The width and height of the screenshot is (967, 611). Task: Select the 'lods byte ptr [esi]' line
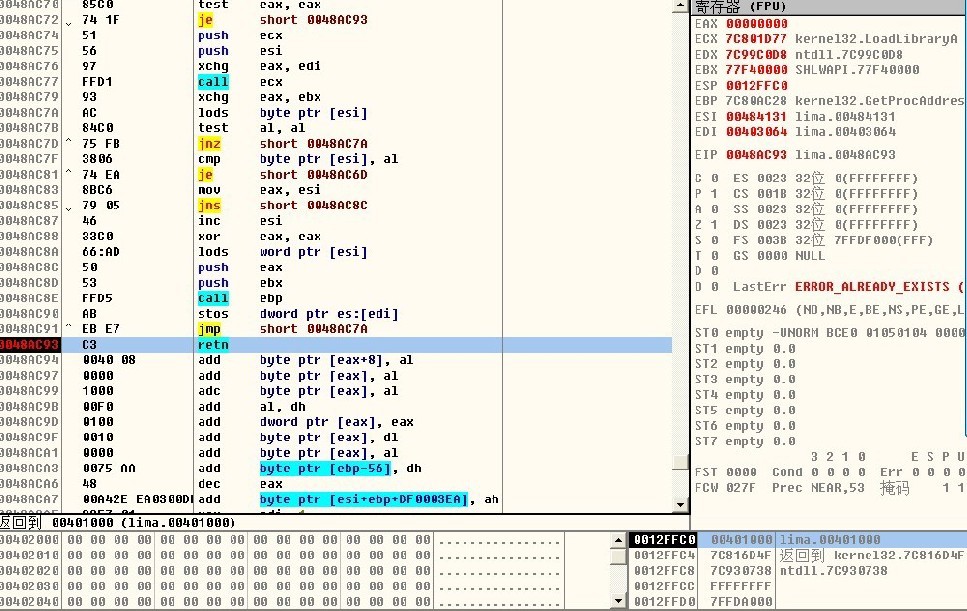pos(282,113)
